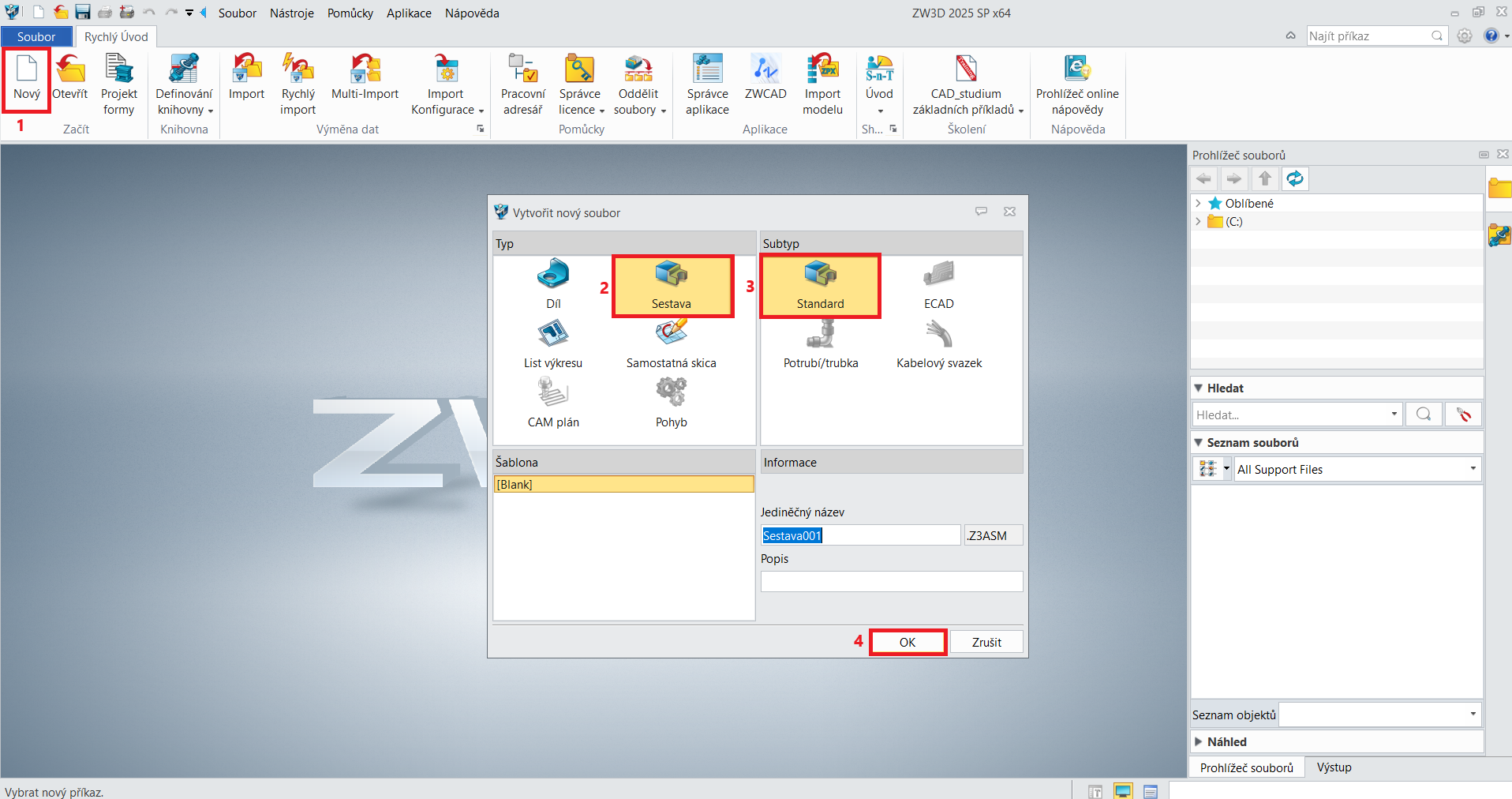Expand the Náhled section
Screen dimensions: 1512x799
(1199, 742)
